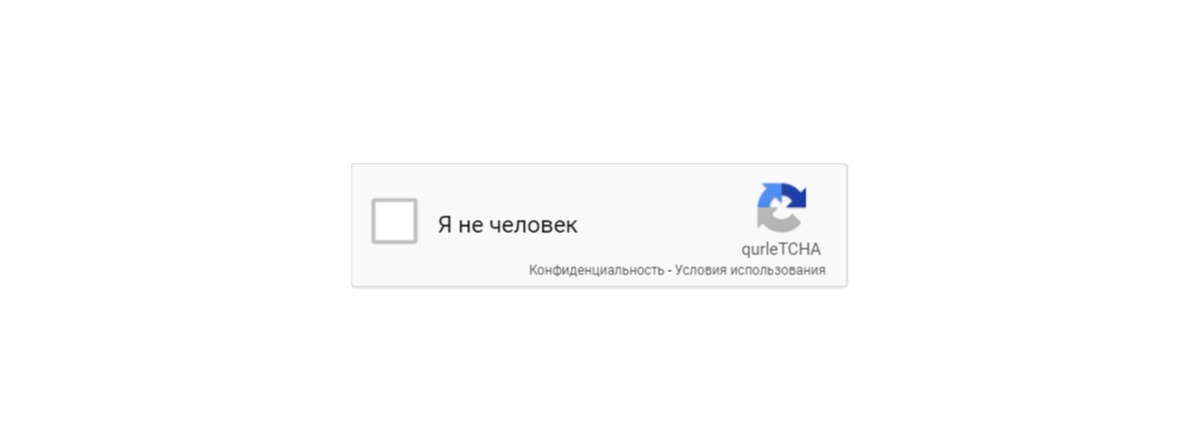Screen dimensions: 1200x435
Task: Open the Конфиденциальность link
Action: [x=597, y=270]
